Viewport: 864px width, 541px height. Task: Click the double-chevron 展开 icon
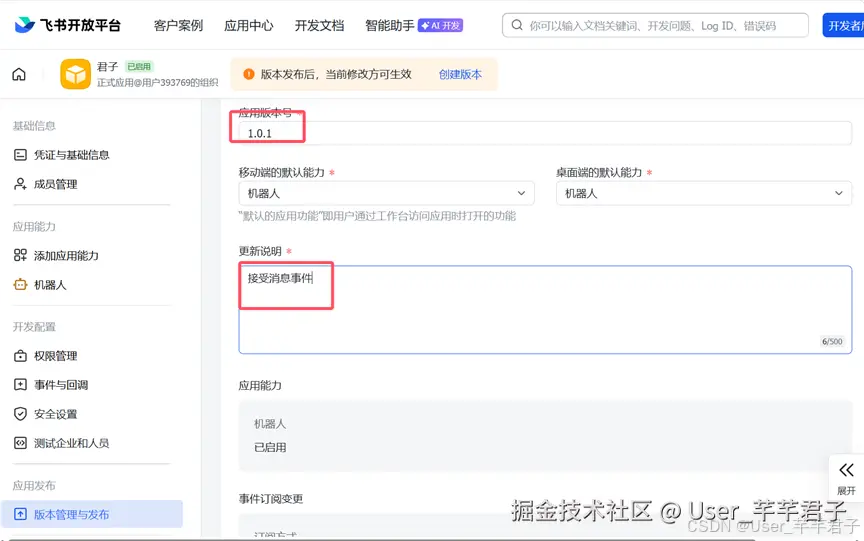[846, 470]
